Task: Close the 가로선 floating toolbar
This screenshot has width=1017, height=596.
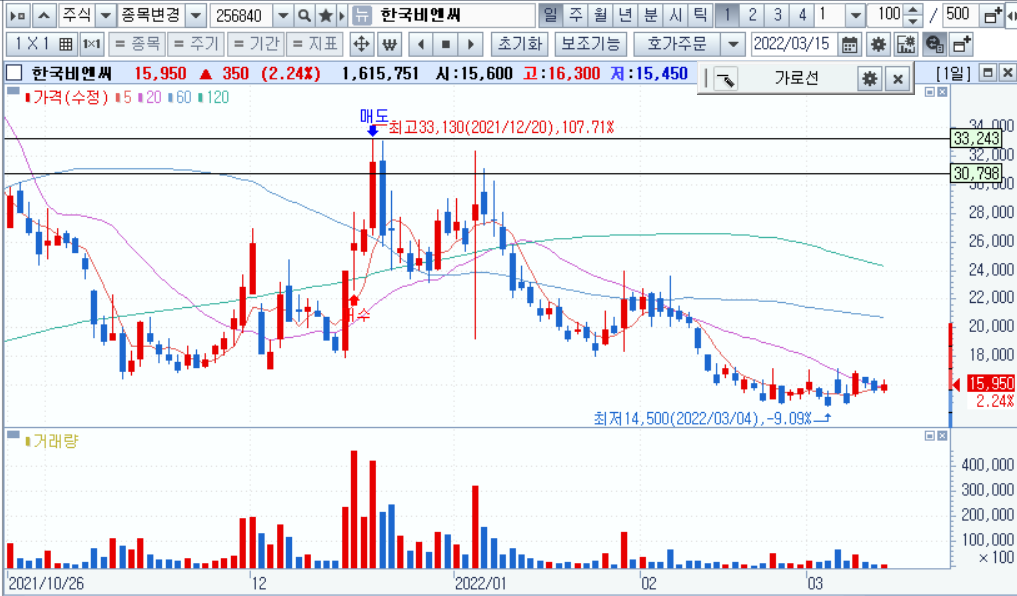Action: click(898, 79)
